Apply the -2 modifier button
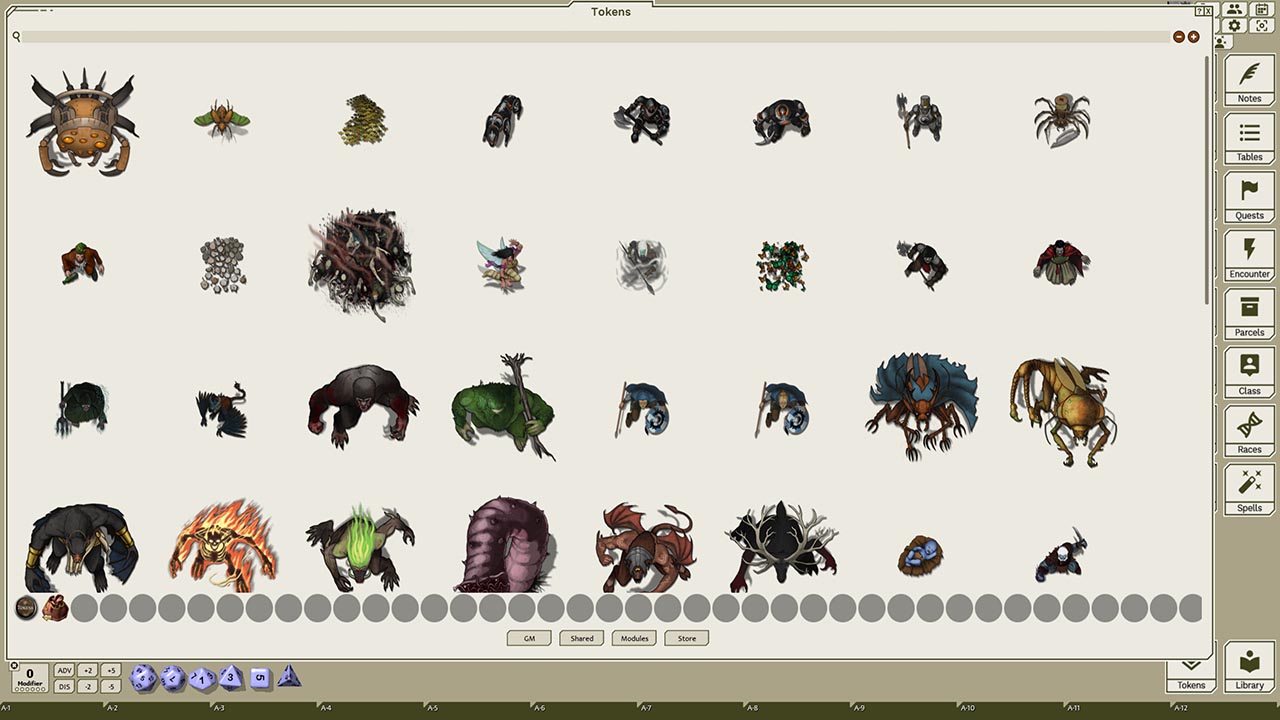The width and height of the screenshot is (1280, 720). coord(88,686)
